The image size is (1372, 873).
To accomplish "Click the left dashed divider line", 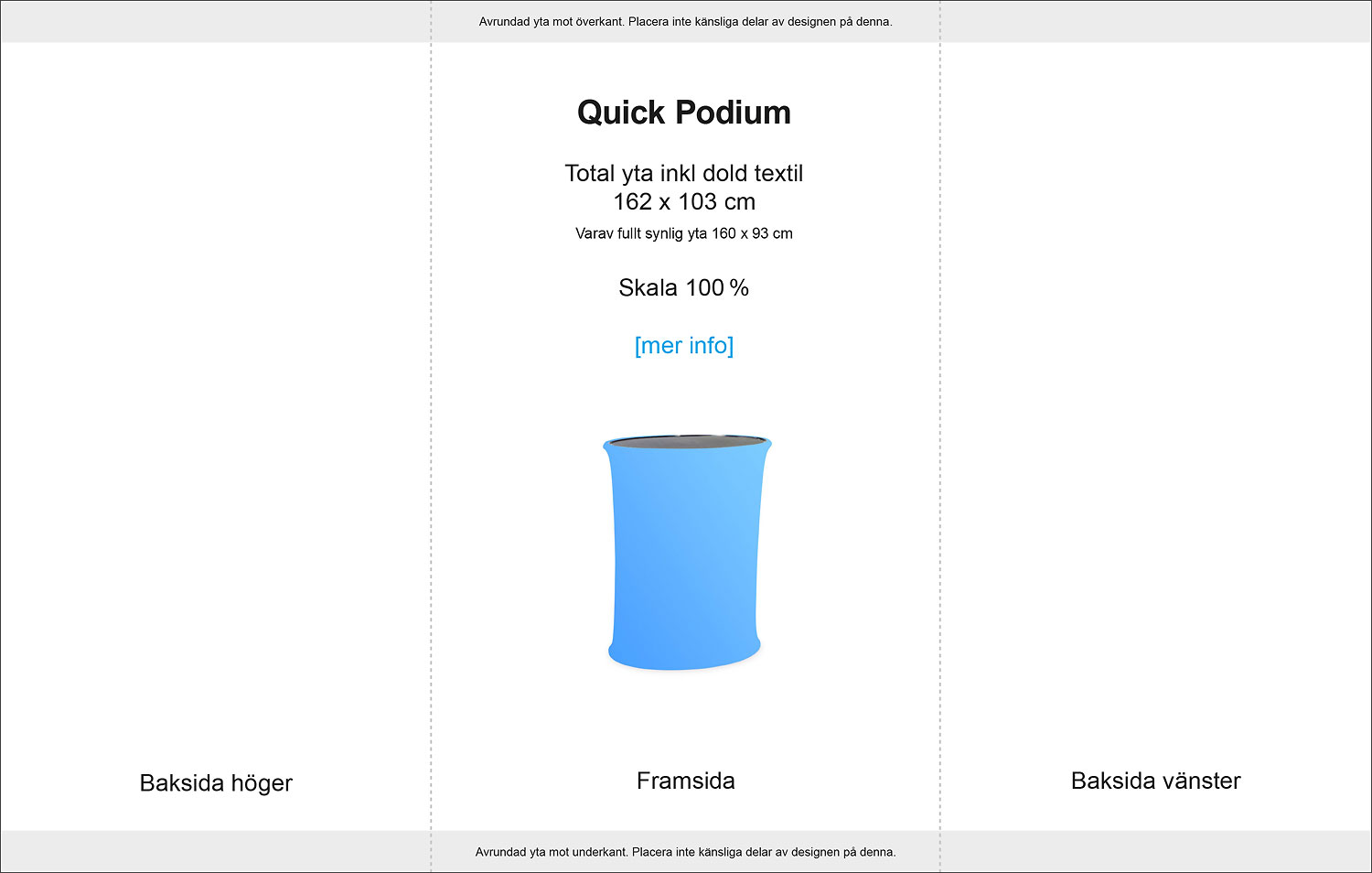I will click(x=431, y=436).
